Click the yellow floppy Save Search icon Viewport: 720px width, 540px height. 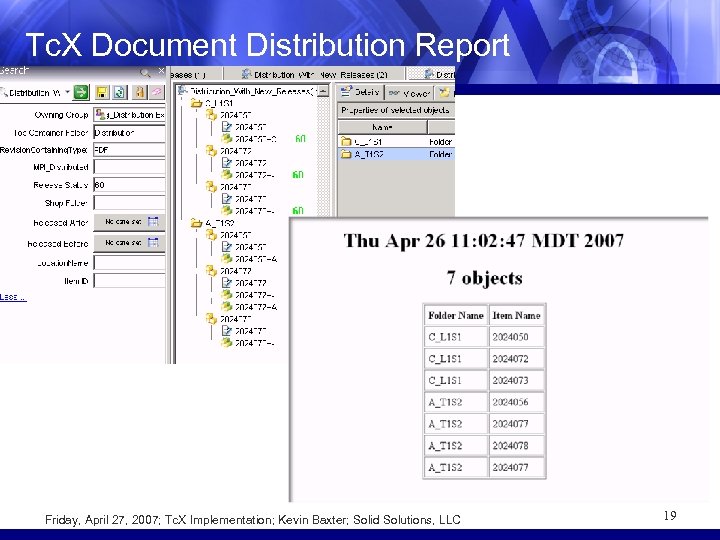coord(102,93)
